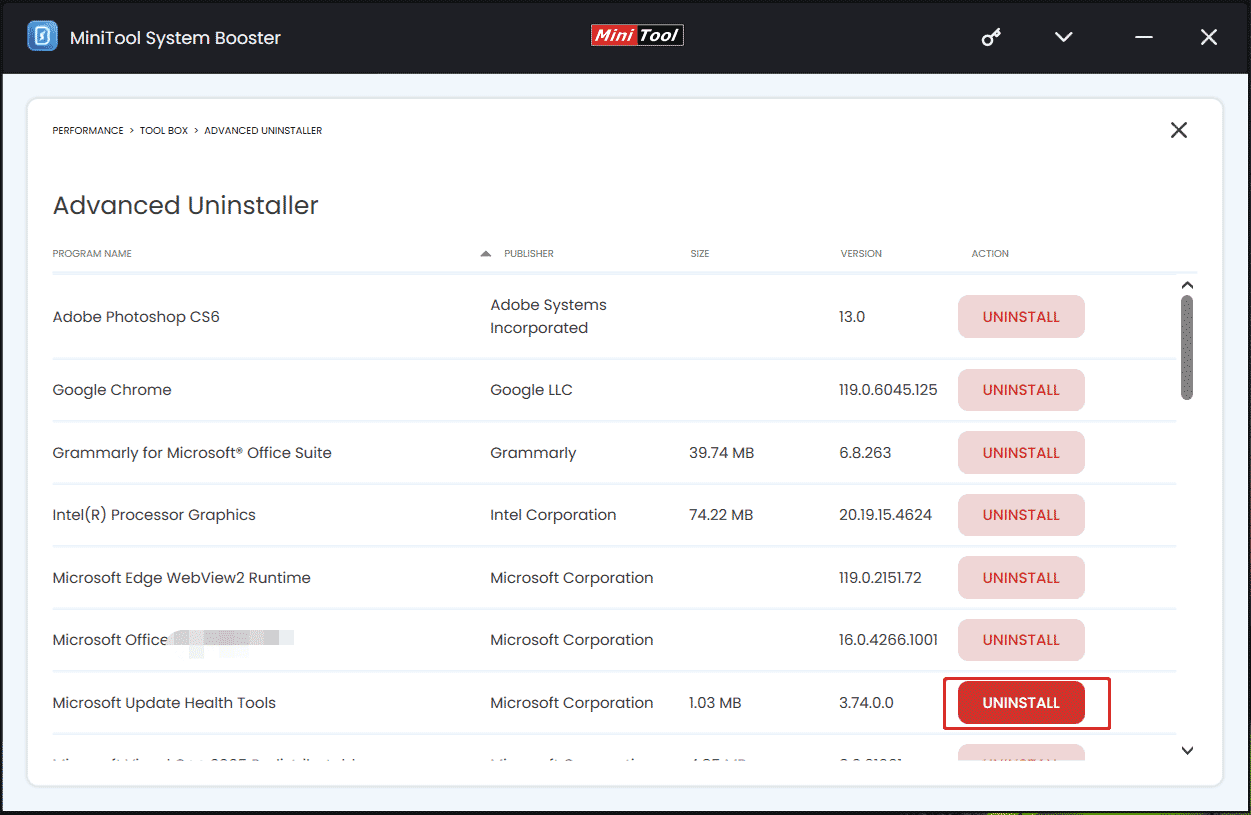Minimize the MiniTool System Booster window
The image size is (1251, 815).
click(1144, 37)
